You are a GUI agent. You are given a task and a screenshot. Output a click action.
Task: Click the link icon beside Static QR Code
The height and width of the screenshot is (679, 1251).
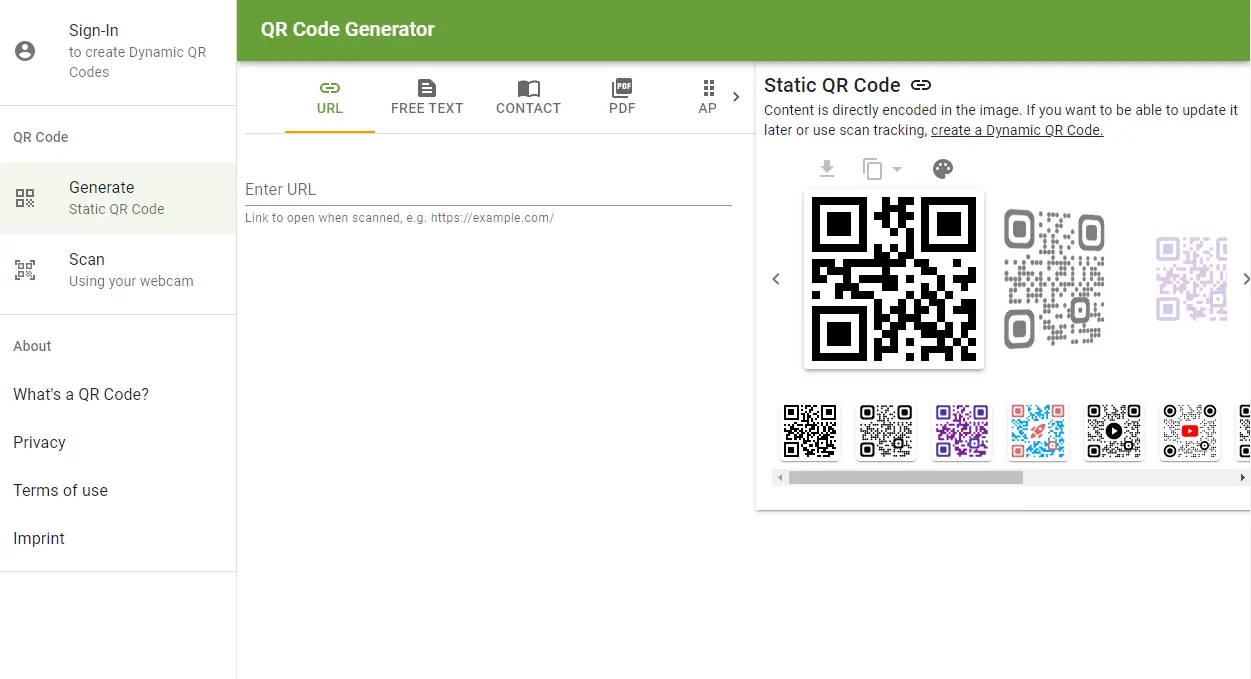point(921,86)
